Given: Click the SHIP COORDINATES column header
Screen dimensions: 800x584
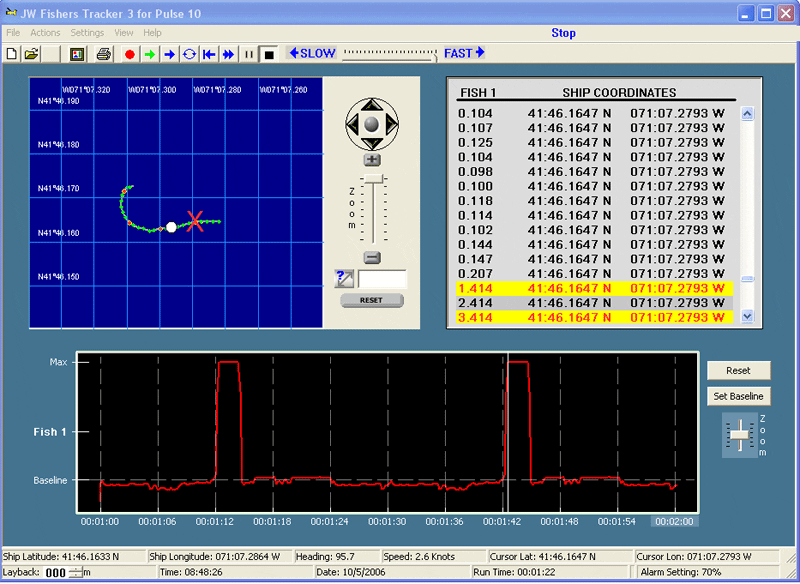Looking at the screenshot, I should pos(619,93).
